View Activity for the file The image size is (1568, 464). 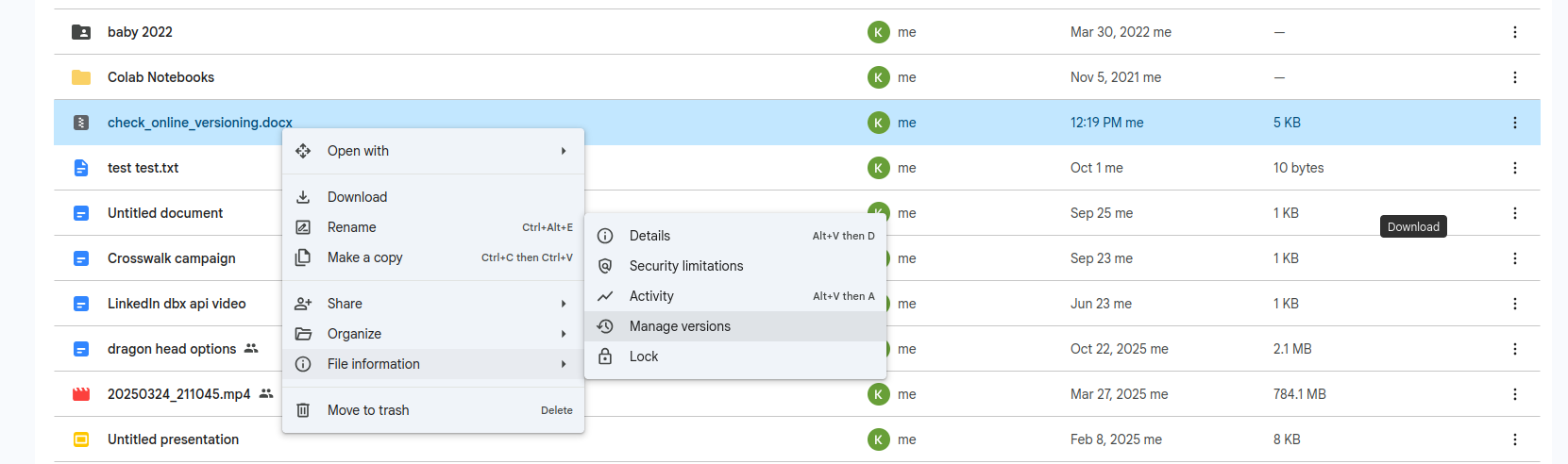tap(735, 296)
